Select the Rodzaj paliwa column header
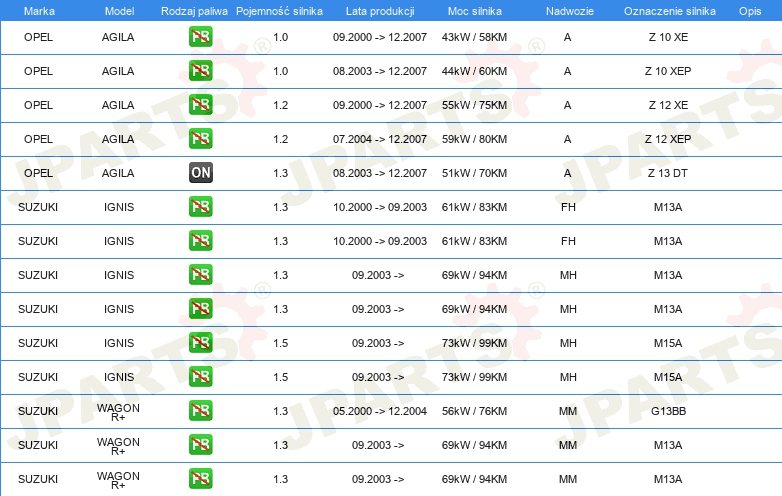Screen dimensions: 782x496 pos(194,11)
